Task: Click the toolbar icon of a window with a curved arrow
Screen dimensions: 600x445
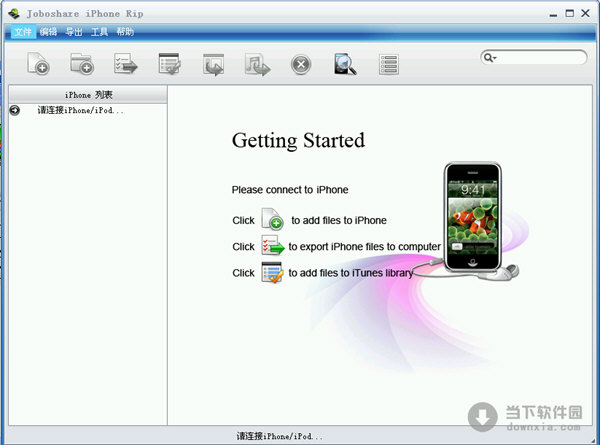Action: [214, 64]
